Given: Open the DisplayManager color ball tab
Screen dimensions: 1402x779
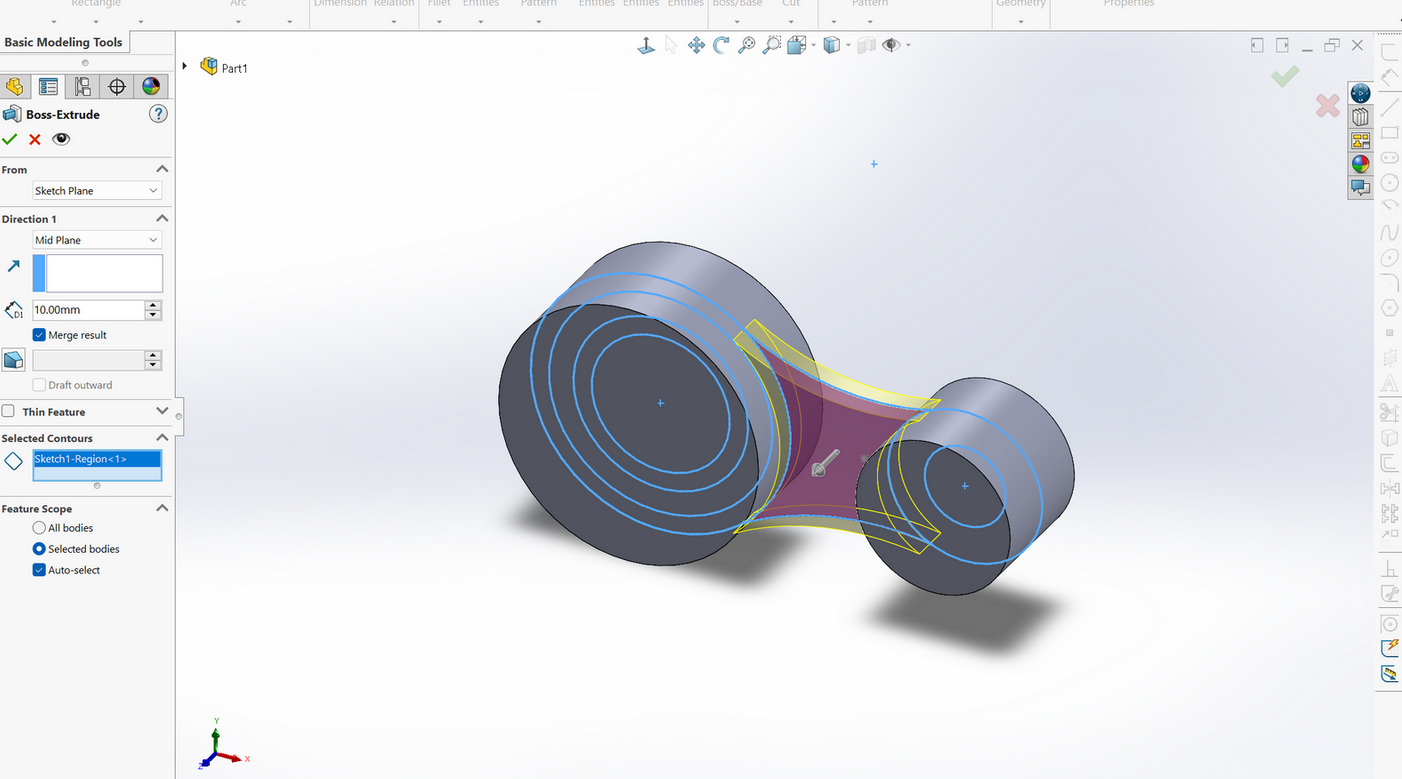Looking at the screenshot, I should click(151, 87).
